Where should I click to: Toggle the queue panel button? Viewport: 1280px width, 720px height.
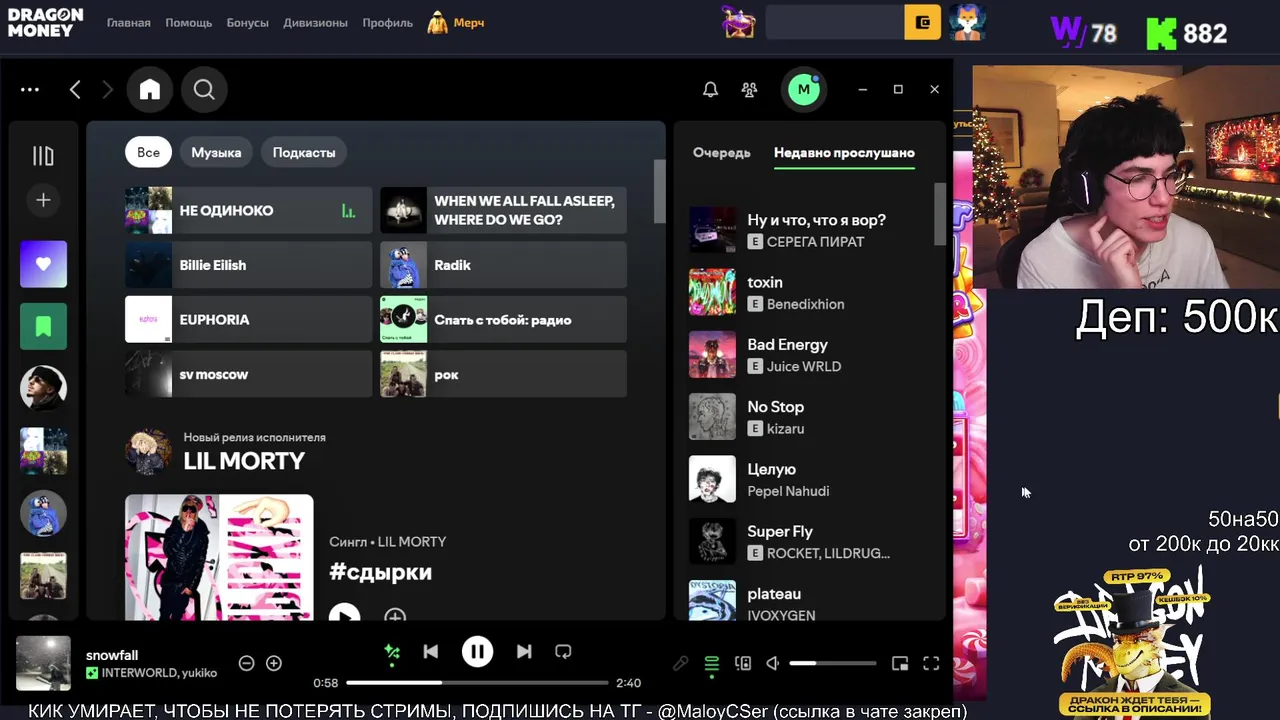click(x=712, y=663)
